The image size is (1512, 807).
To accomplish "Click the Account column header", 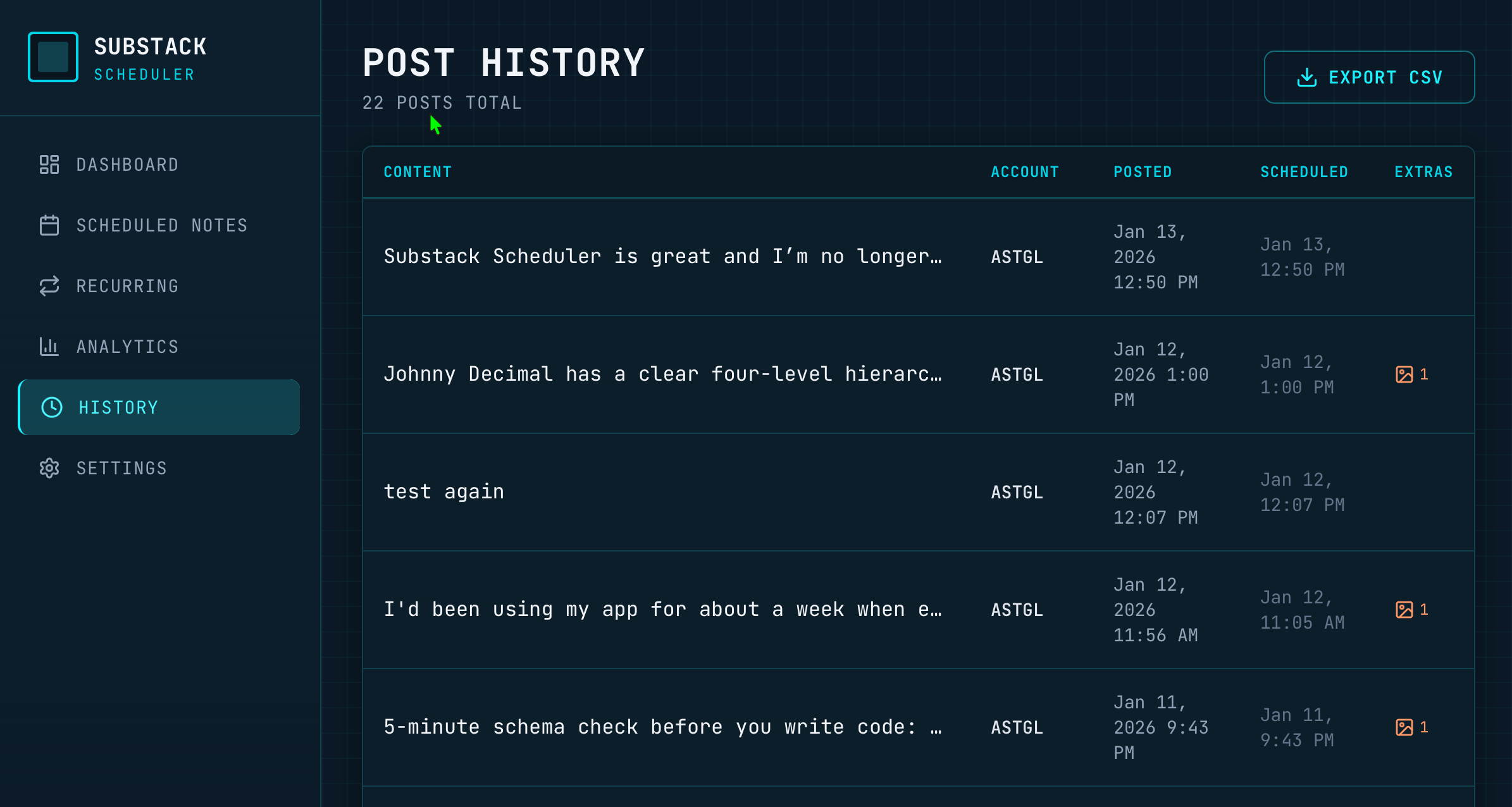I will pos(1025,172).
